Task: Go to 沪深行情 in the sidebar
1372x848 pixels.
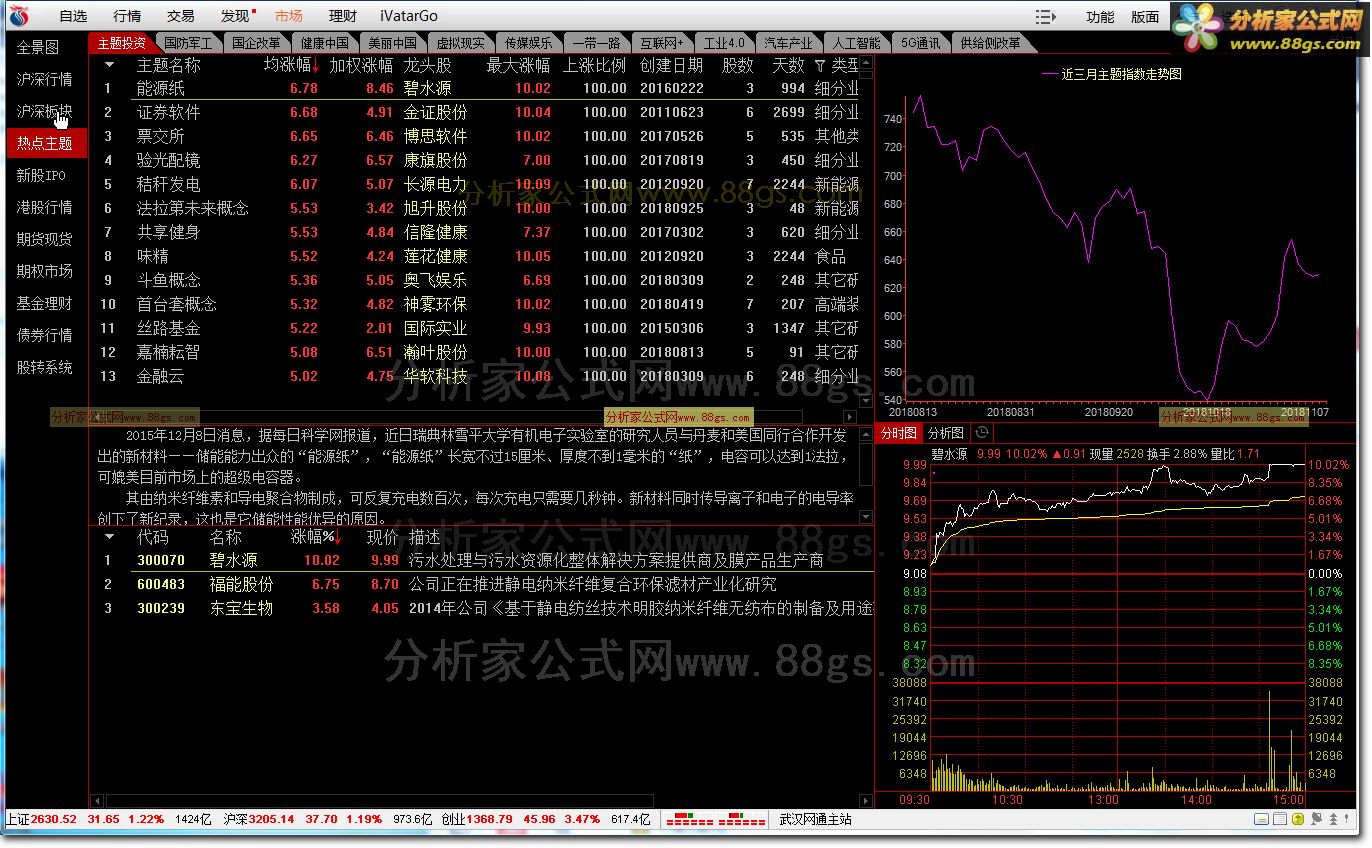Action: 44,79
